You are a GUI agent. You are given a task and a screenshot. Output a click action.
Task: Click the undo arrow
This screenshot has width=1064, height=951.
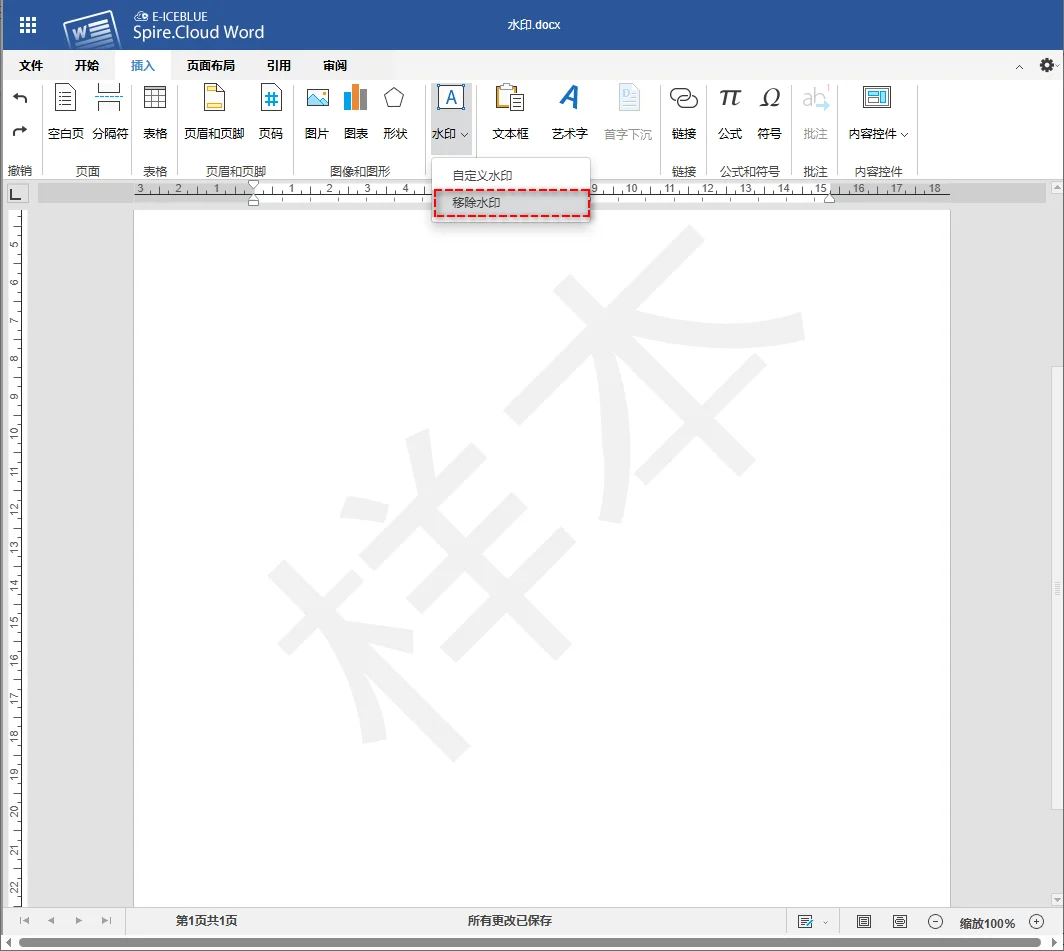tap(20, 98)
